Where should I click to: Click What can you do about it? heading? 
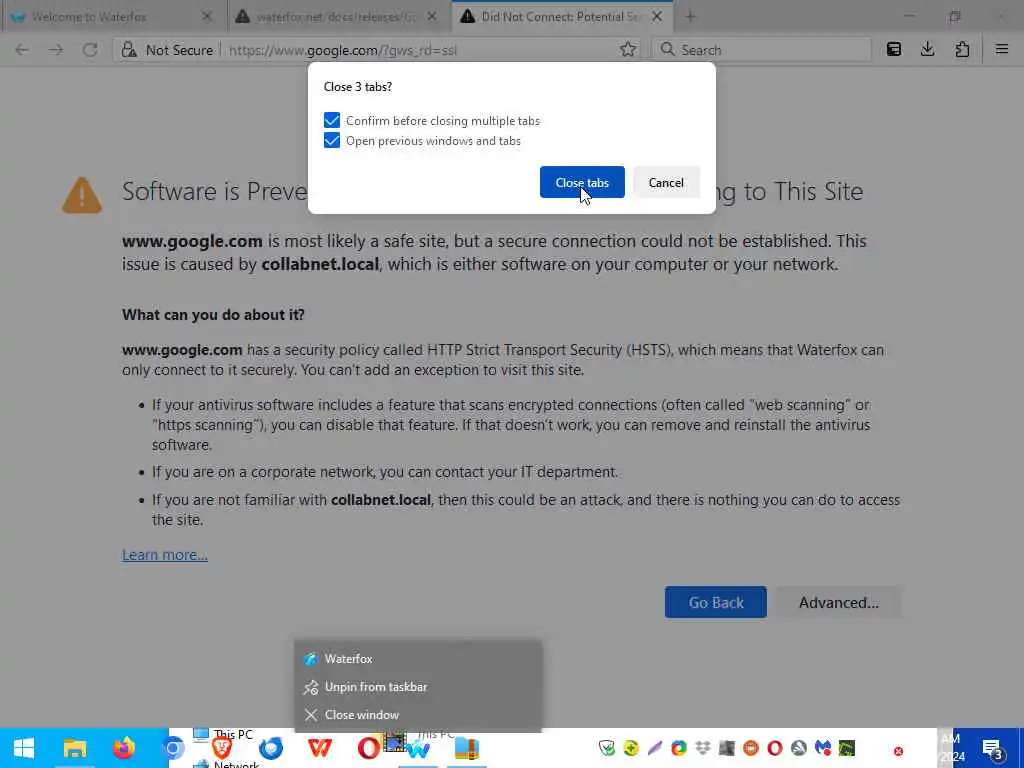click(x=214, y=315)
